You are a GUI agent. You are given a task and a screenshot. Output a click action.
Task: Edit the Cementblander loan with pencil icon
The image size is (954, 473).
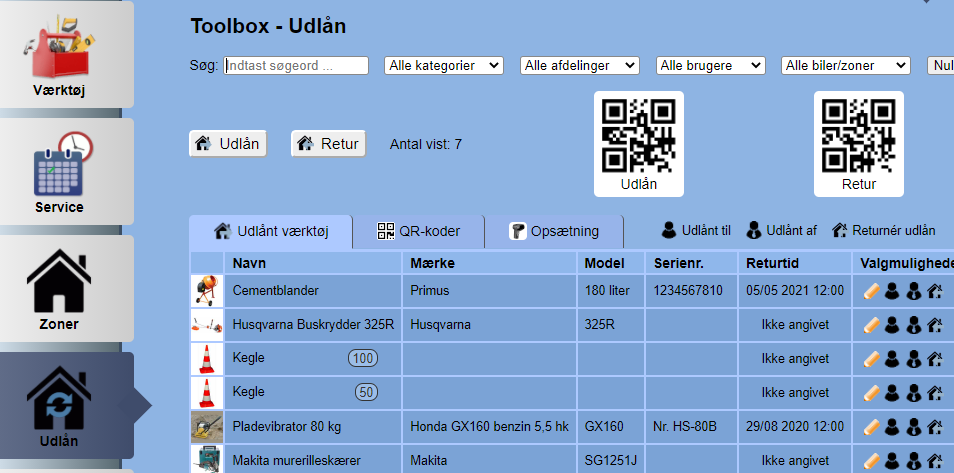click(x=871, y=291)
